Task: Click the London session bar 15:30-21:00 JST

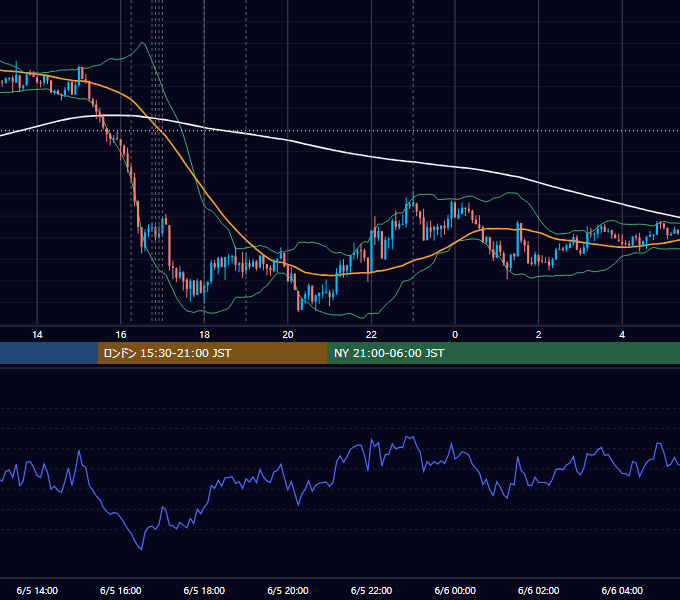Action: coord(212,353)
